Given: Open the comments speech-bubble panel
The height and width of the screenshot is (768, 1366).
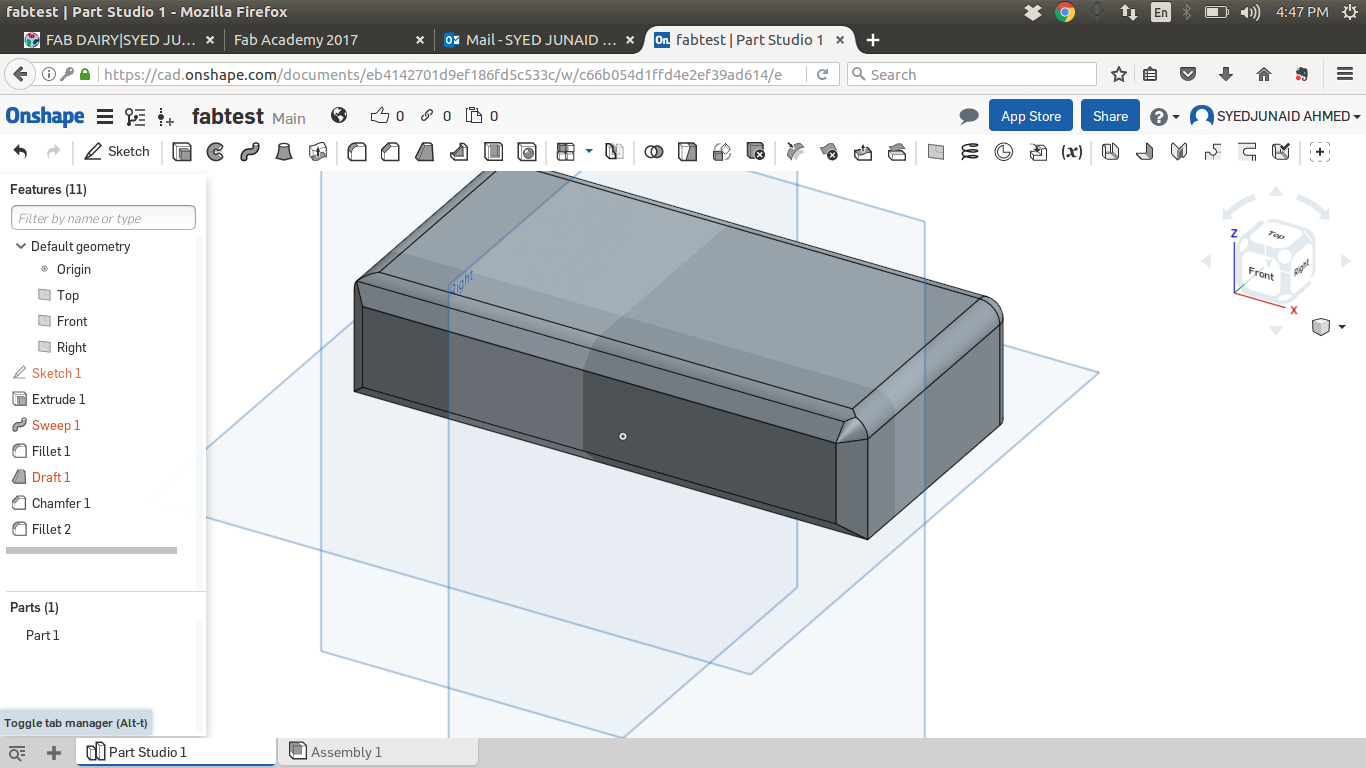Looking at the screenshot, I should [x=969, y=116].
